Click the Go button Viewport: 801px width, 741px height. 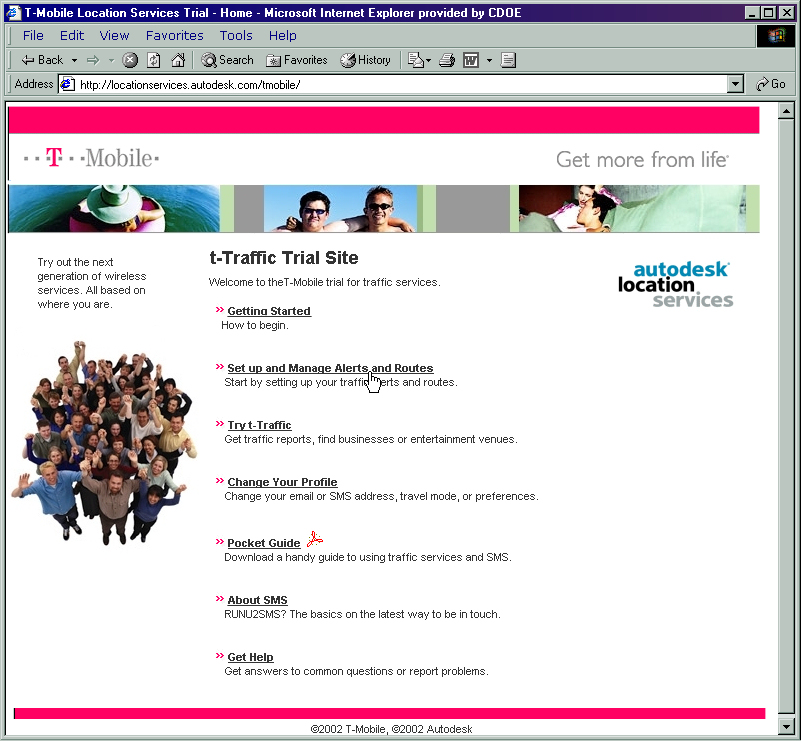pos(771,84)
